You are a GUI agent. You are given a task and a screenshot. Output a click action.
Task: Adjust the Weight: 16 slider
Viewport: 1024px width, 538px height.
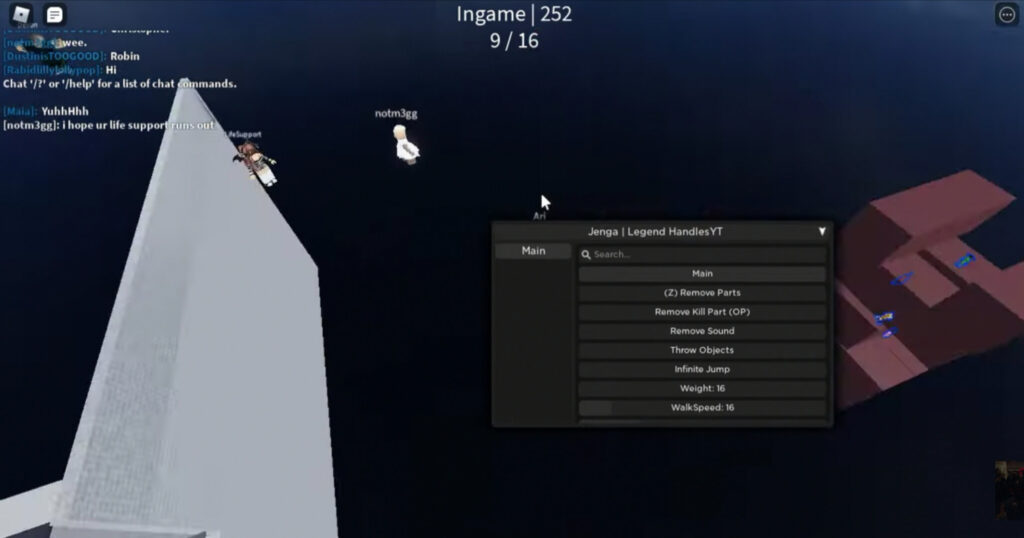pos(702,388)
